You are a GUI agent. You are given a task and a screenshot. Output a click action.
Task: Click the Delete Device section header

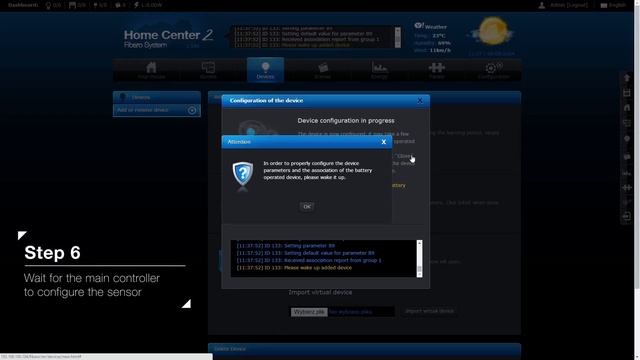click(364, 349)
